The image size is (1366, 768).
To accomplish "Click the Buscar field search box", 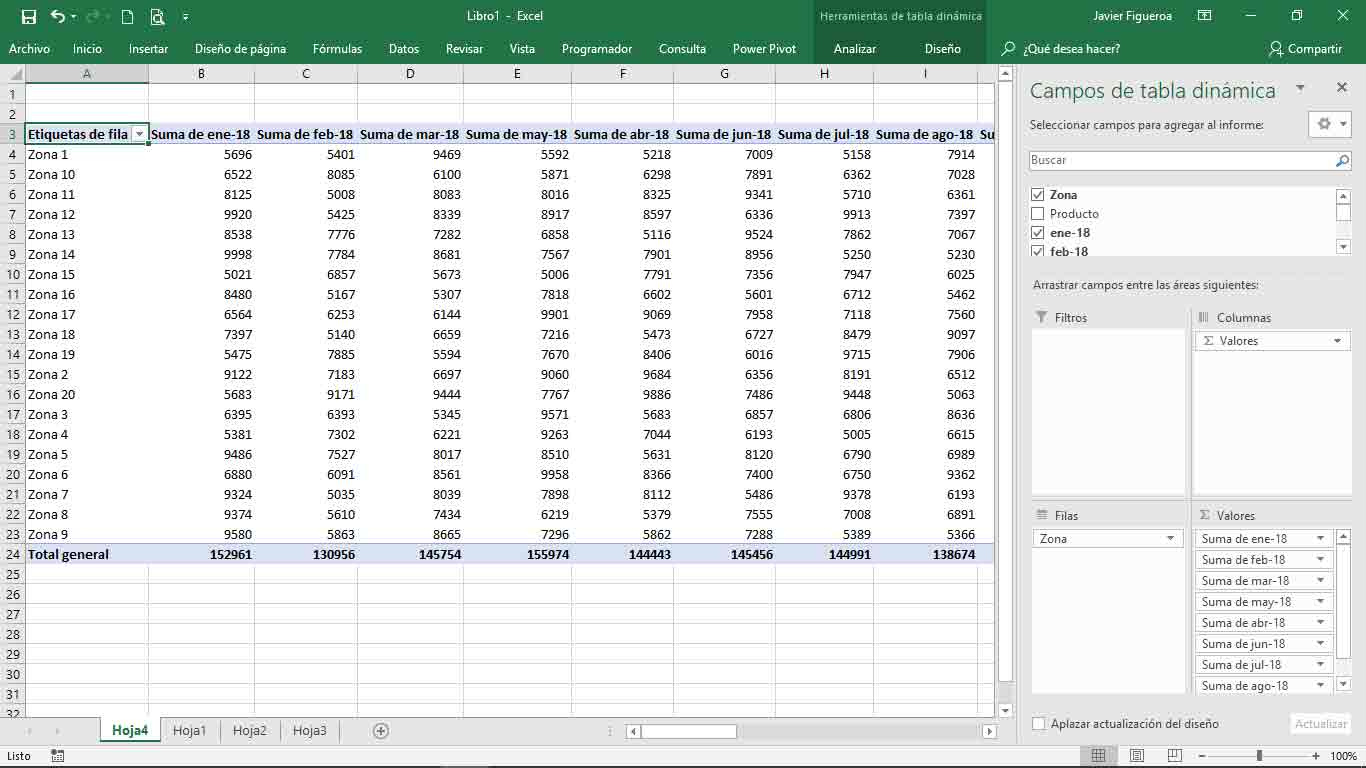I will pos(1180,160).
